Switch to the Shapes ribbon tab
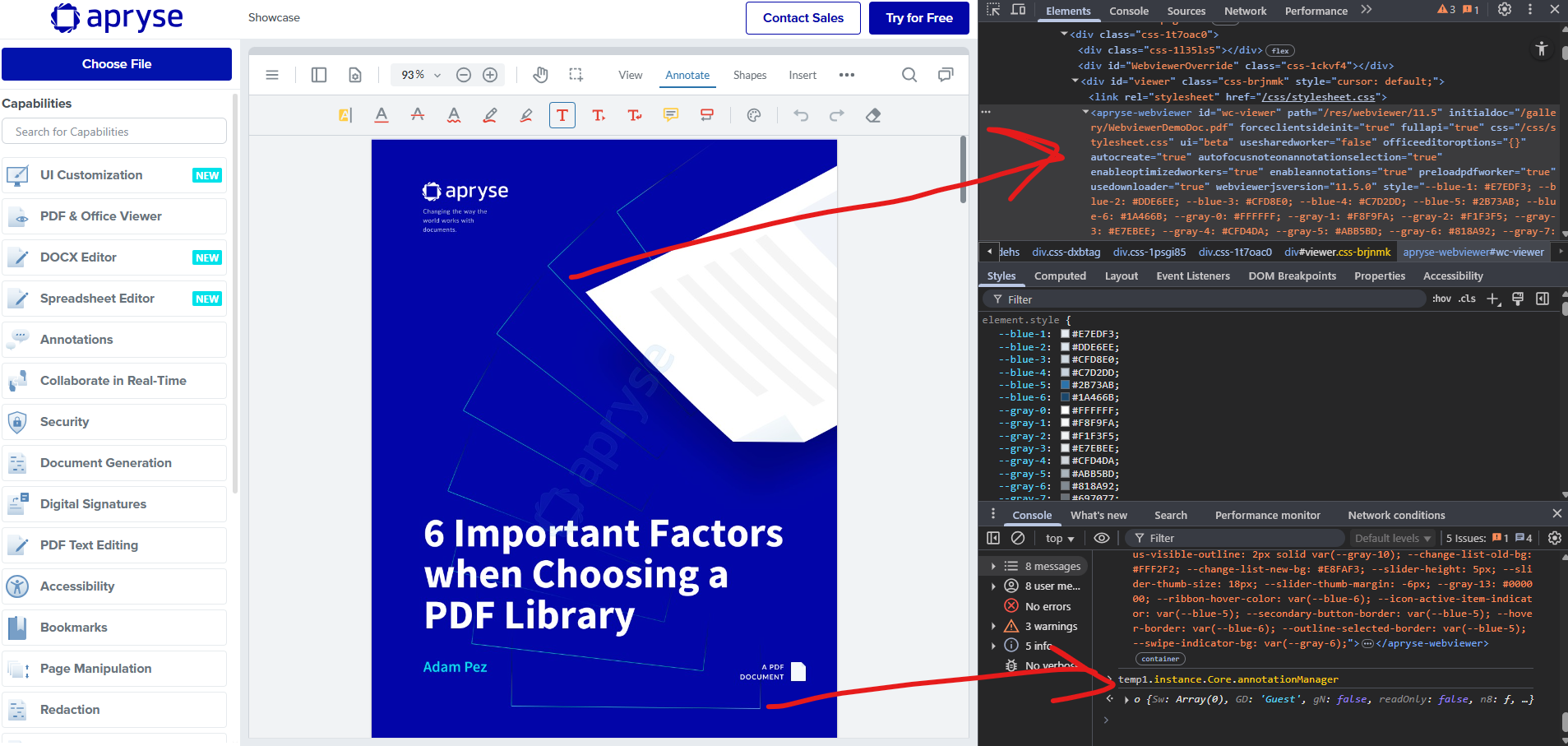 pyautogui.click(x=750, y=75)
